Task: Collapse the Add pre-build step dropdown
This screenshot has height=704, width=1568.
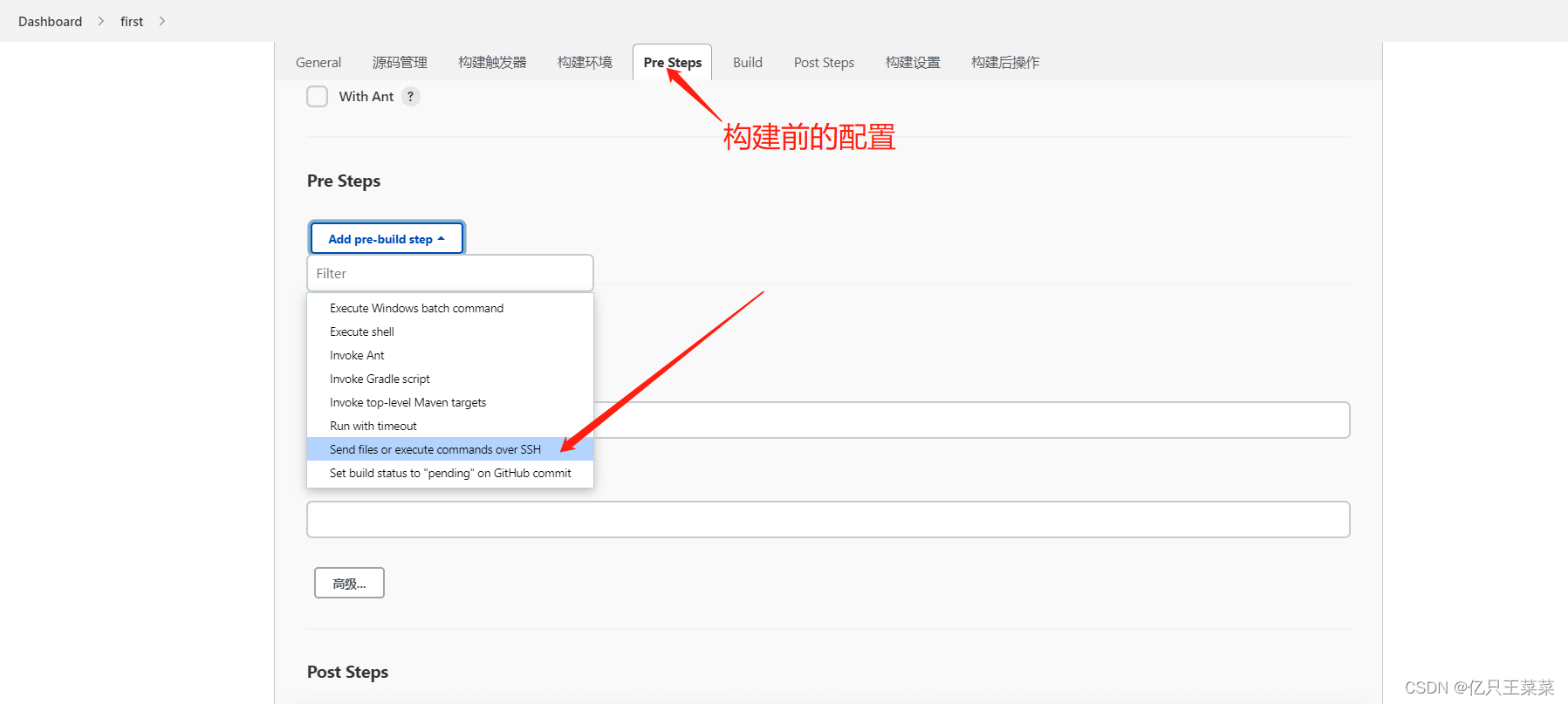Action: pyautogui.click(x=387, y=238)
